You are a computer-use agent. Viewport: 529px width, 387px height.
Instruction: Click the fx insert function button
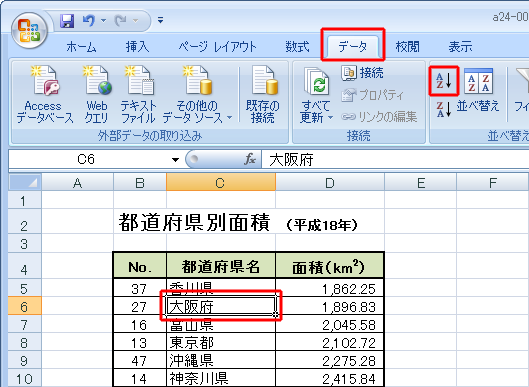pos(250,159)
